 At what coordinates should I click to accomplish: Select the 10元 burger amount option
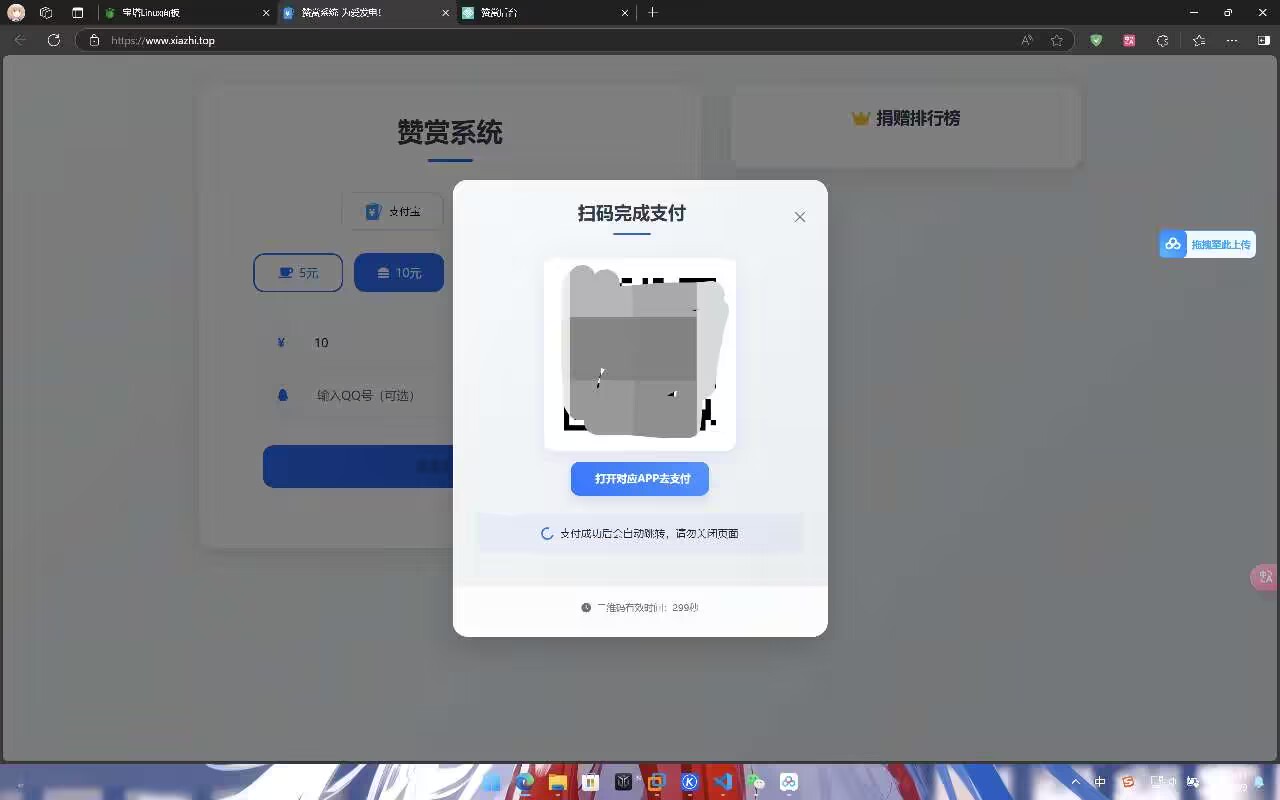[x=399, y=273]
